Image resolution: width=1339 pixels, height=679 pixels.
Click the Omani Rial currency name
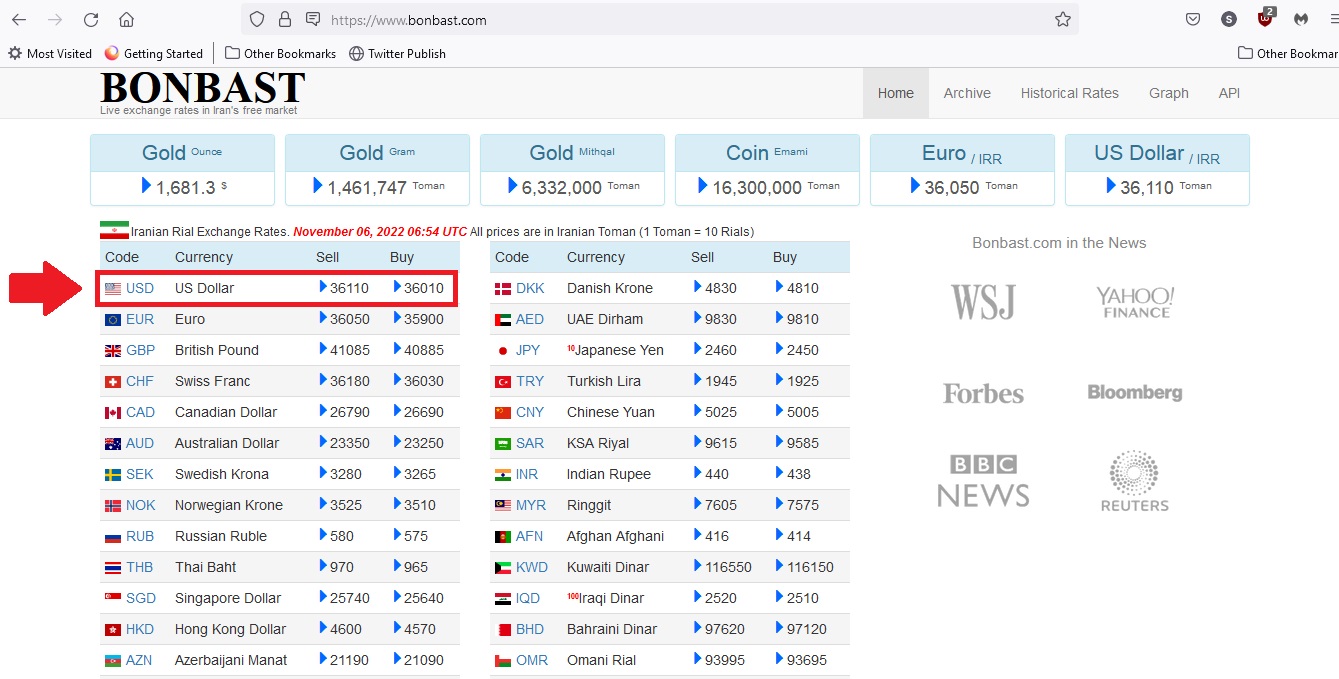(602, 660)
